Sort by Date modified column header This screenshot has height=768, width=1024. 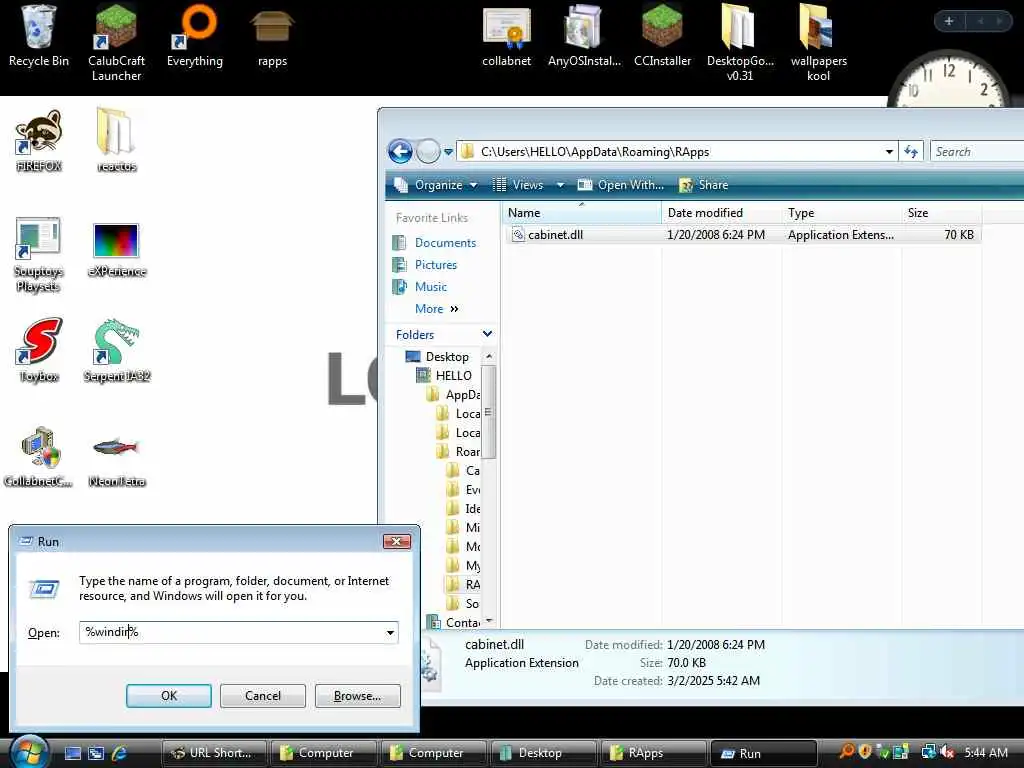(722, 213)
